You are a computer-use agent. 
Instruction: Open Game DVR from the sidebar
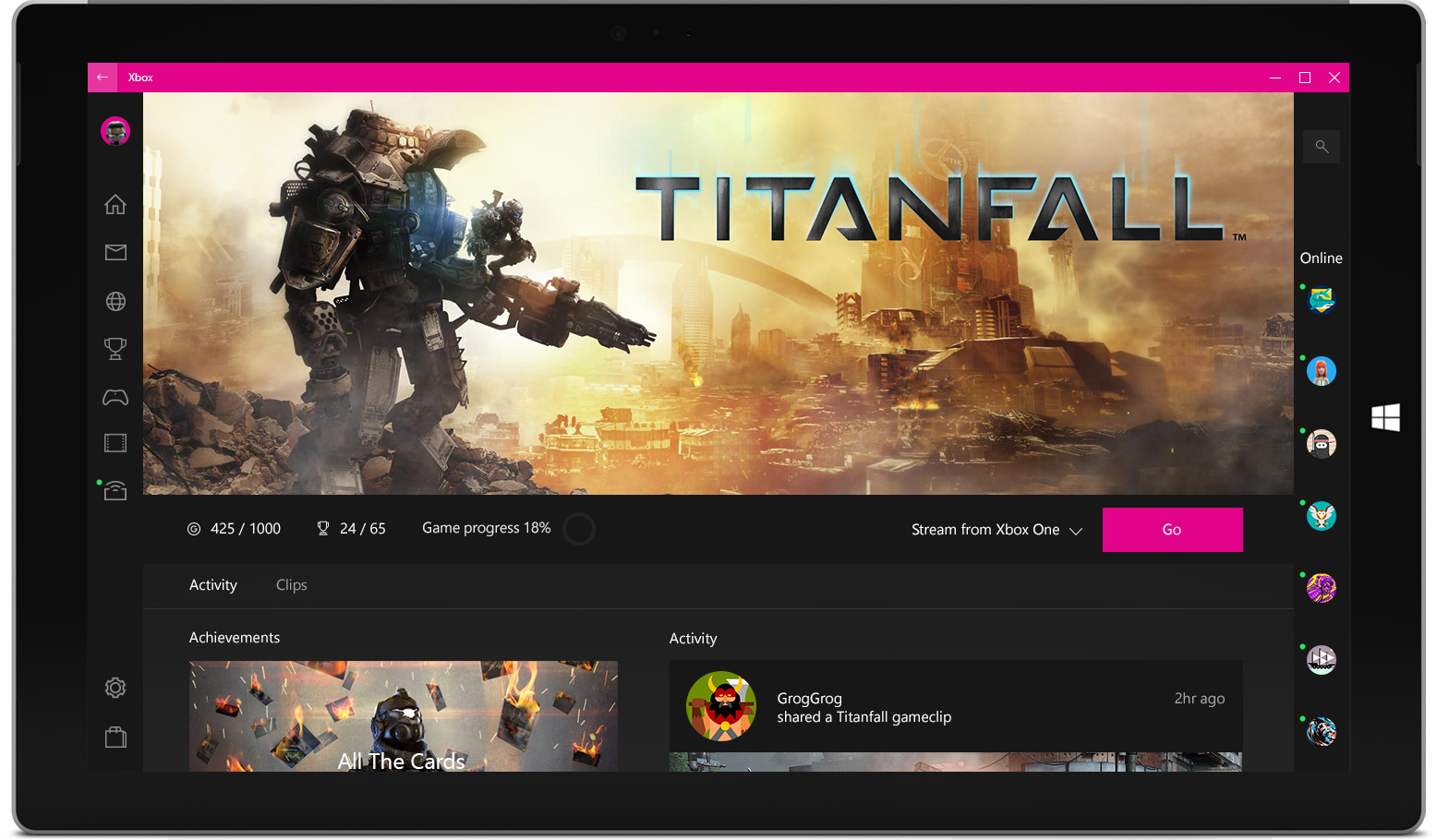(115, 442)
